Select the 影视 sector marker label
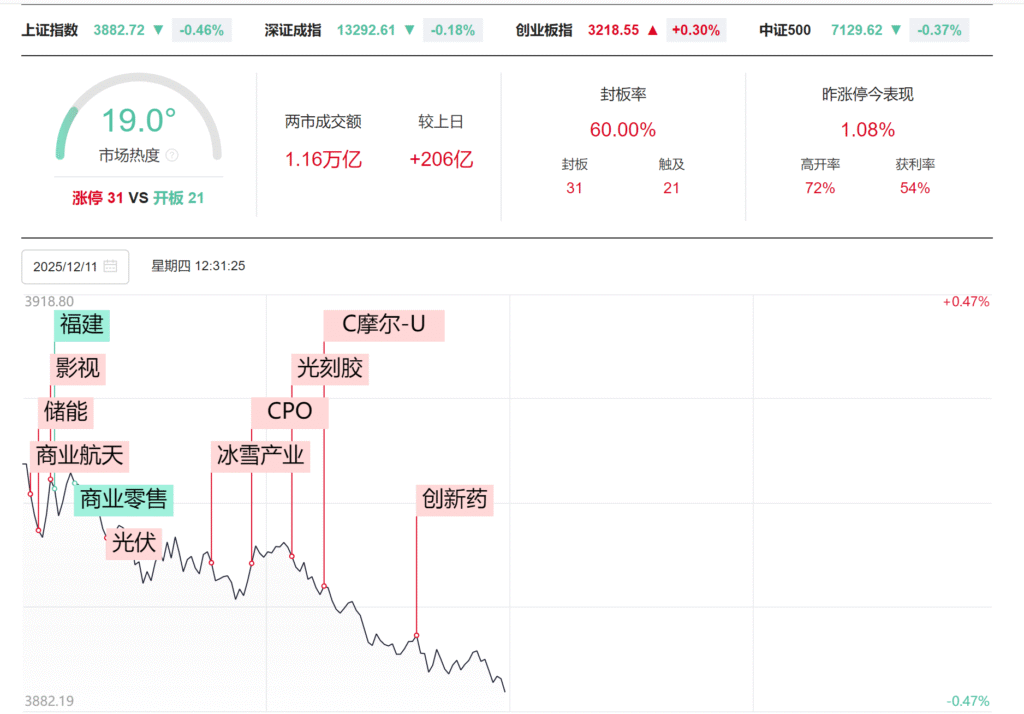1024x714 pixels. (77, 368)
